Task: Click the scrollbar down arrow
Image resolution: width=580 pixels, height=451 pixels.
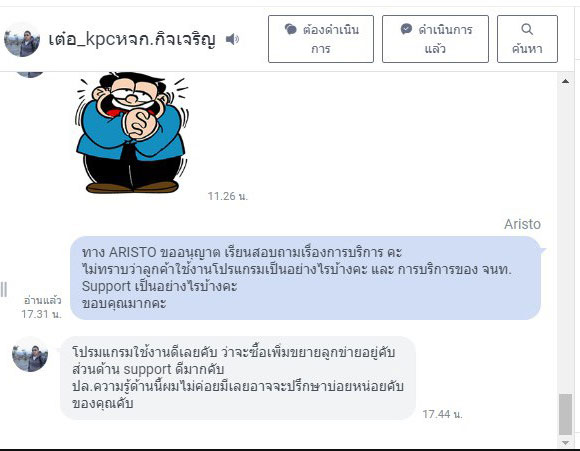Action: pos(565,442)
